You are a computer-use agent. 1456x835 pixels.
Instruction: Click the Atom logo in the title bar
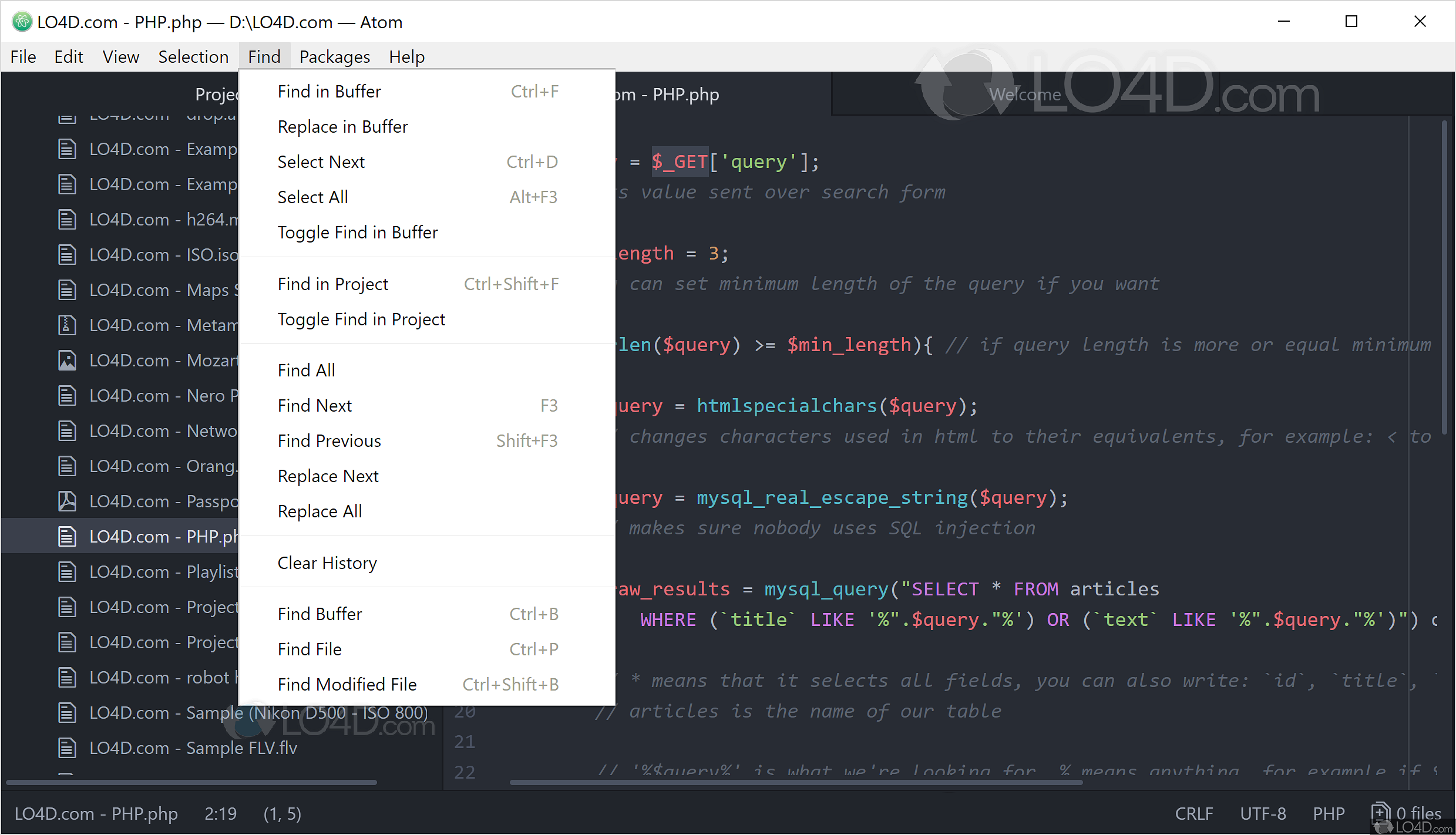(x=22, y=22)
